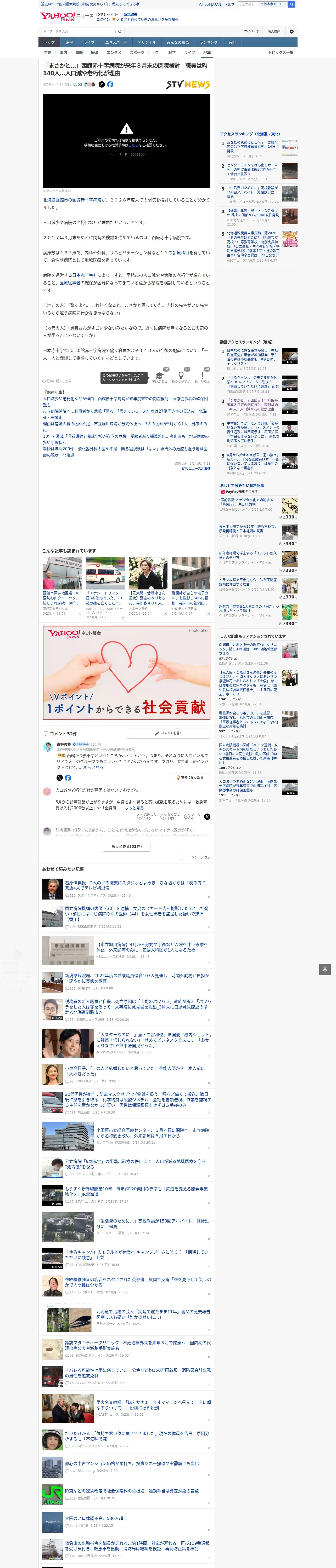This screenshot has width=336, height=1568.
Task: Share the article on X from the header
Action: tap(102, 85)
